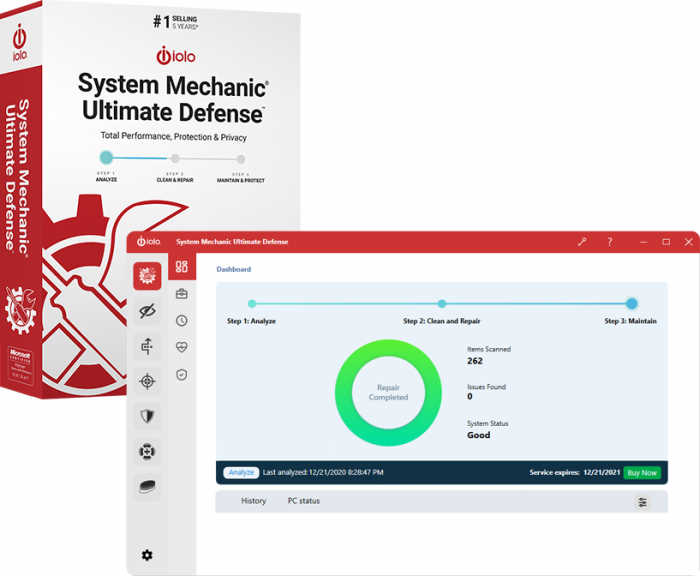This screenshot has width=700, height=576.
Task: Click the iolo logo in the title bar
Action: pos(149,242)
